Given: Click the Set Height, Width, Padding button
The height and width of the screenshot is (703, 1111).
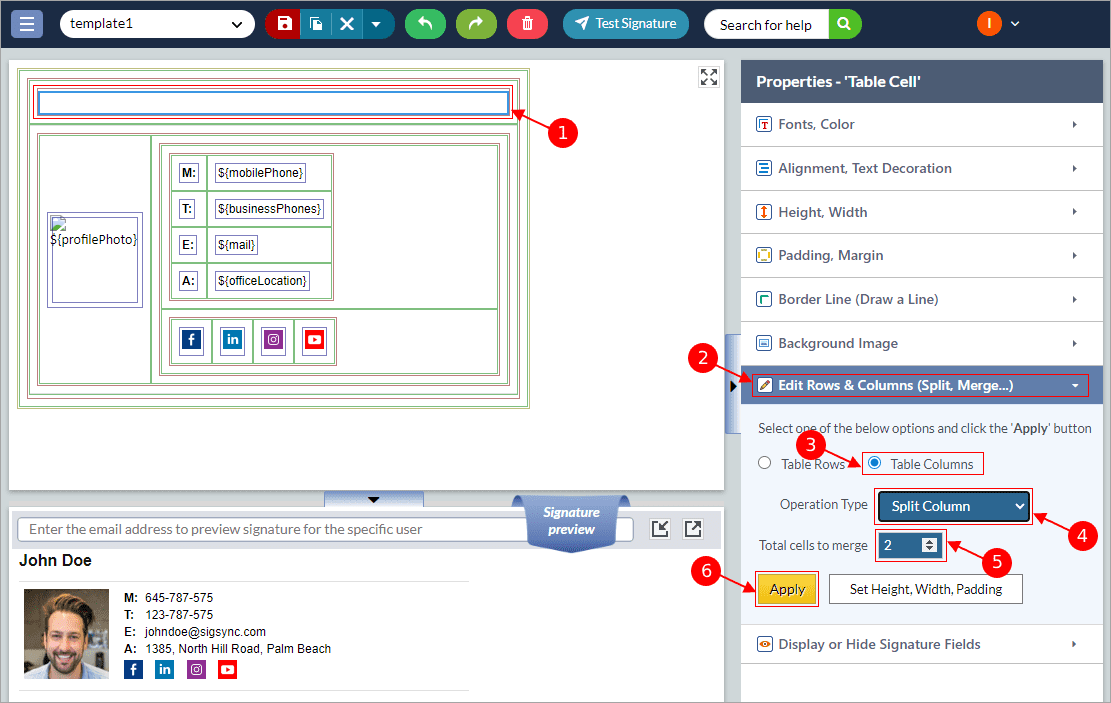Looking at the screenshot, I should pyautogui.click(x=925, y=589).
